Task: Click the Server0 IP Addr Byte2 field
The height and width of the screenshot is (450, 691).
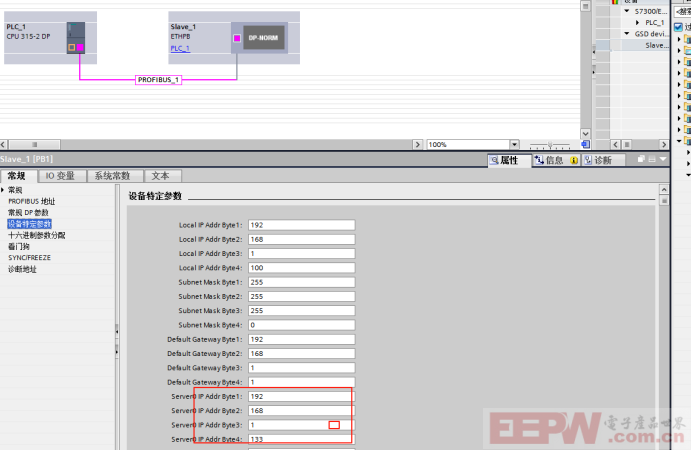Action: [301, 410]
